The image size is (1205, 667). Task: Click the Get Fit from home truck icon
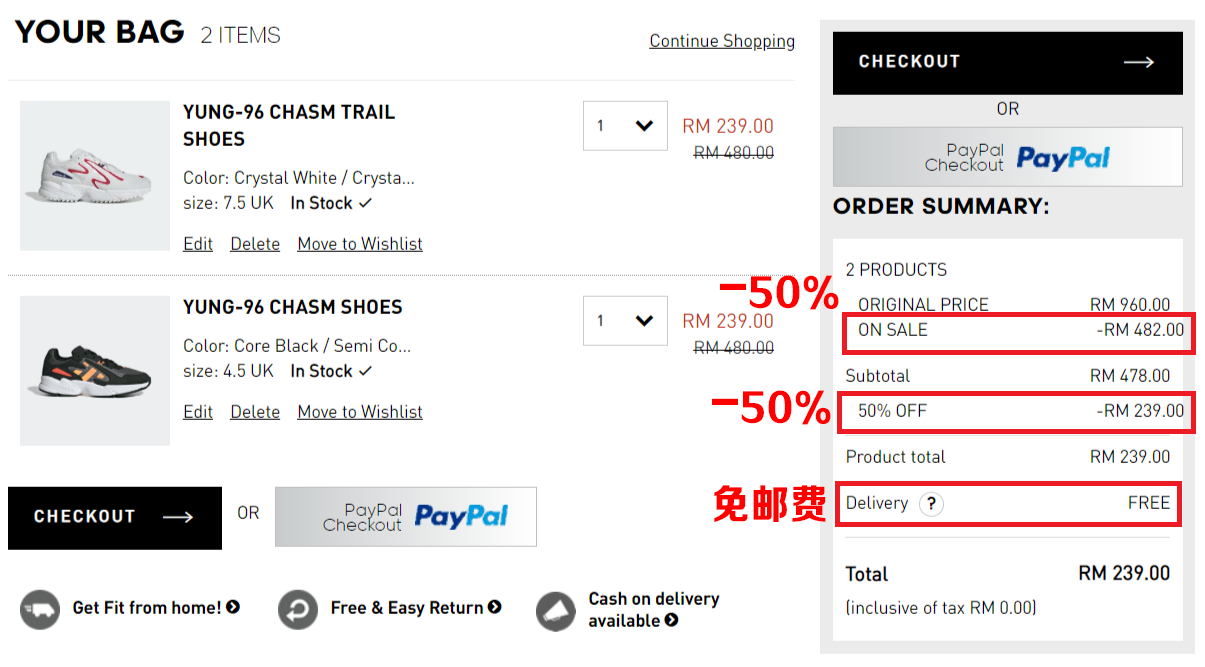pos(40,609)
